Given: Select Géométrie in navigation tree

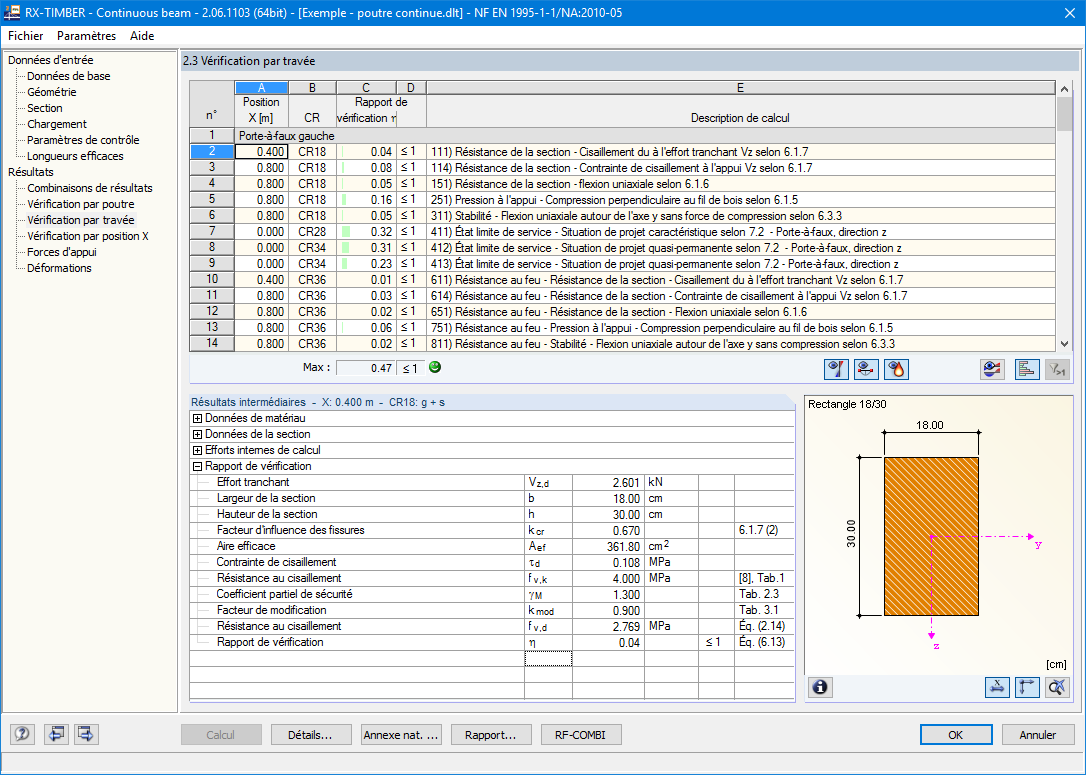Looking at the screenshot, I should tap(52, 92).
